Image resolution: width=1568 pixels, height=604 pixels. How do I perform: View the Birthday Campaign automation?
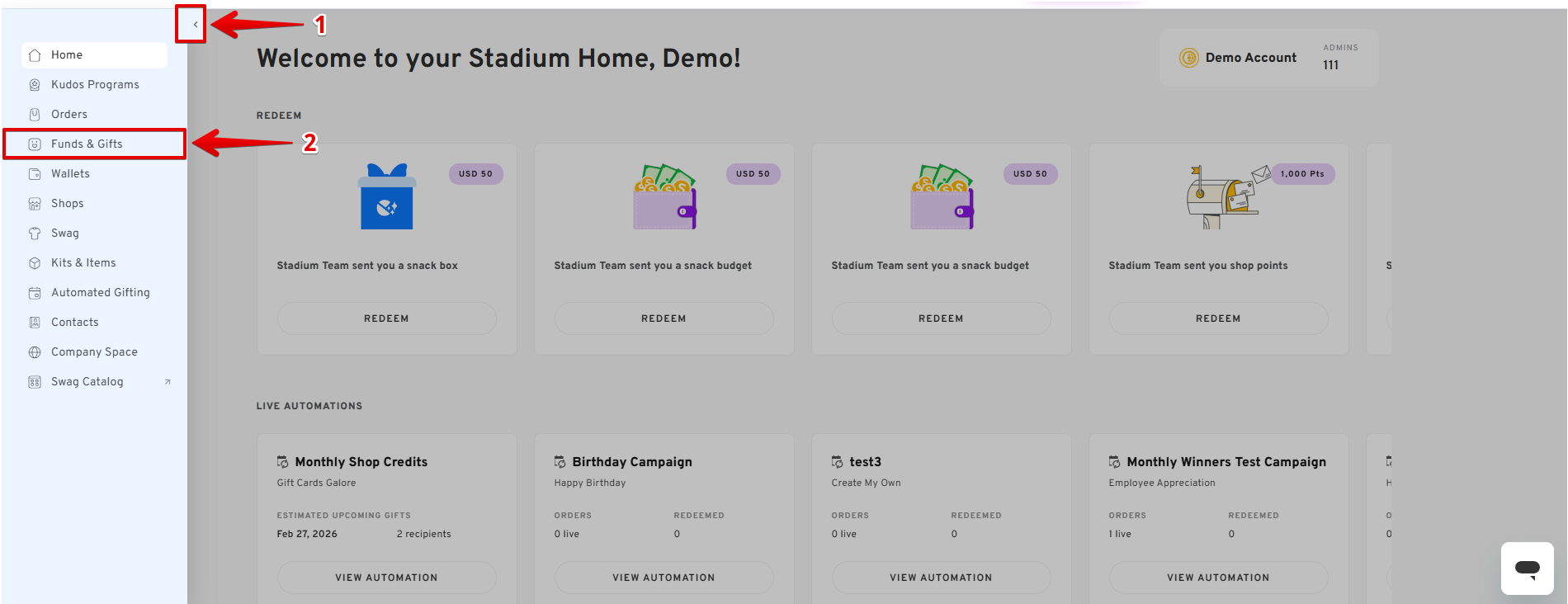[x=664, y=578]
